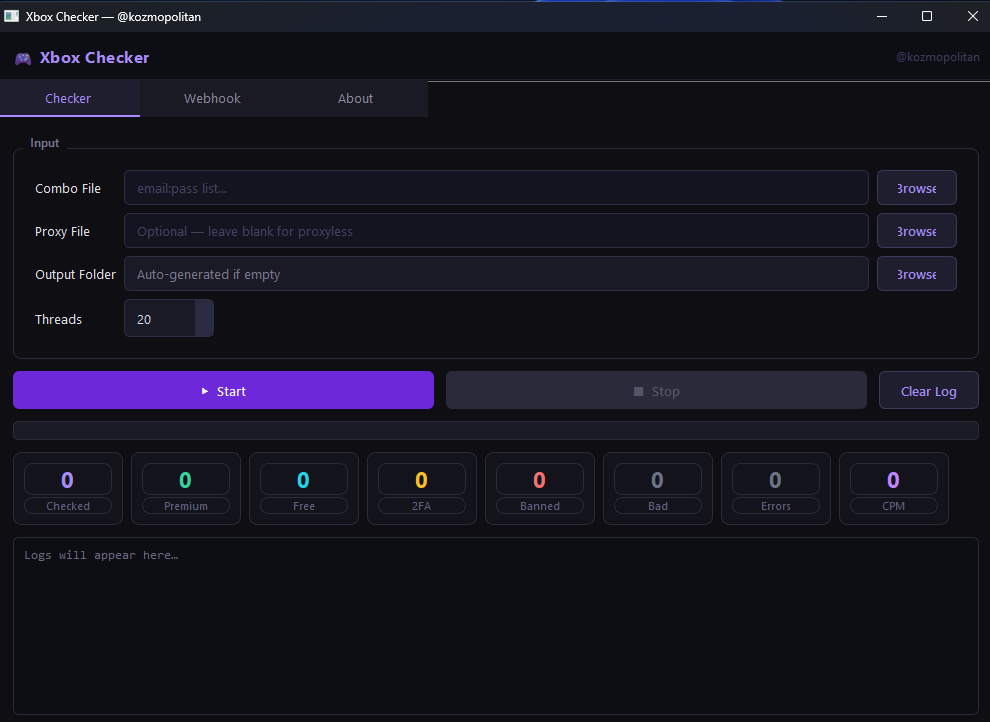Clear the log output
This screenshot has width=990, height=722.
click(x=929, y=390)
